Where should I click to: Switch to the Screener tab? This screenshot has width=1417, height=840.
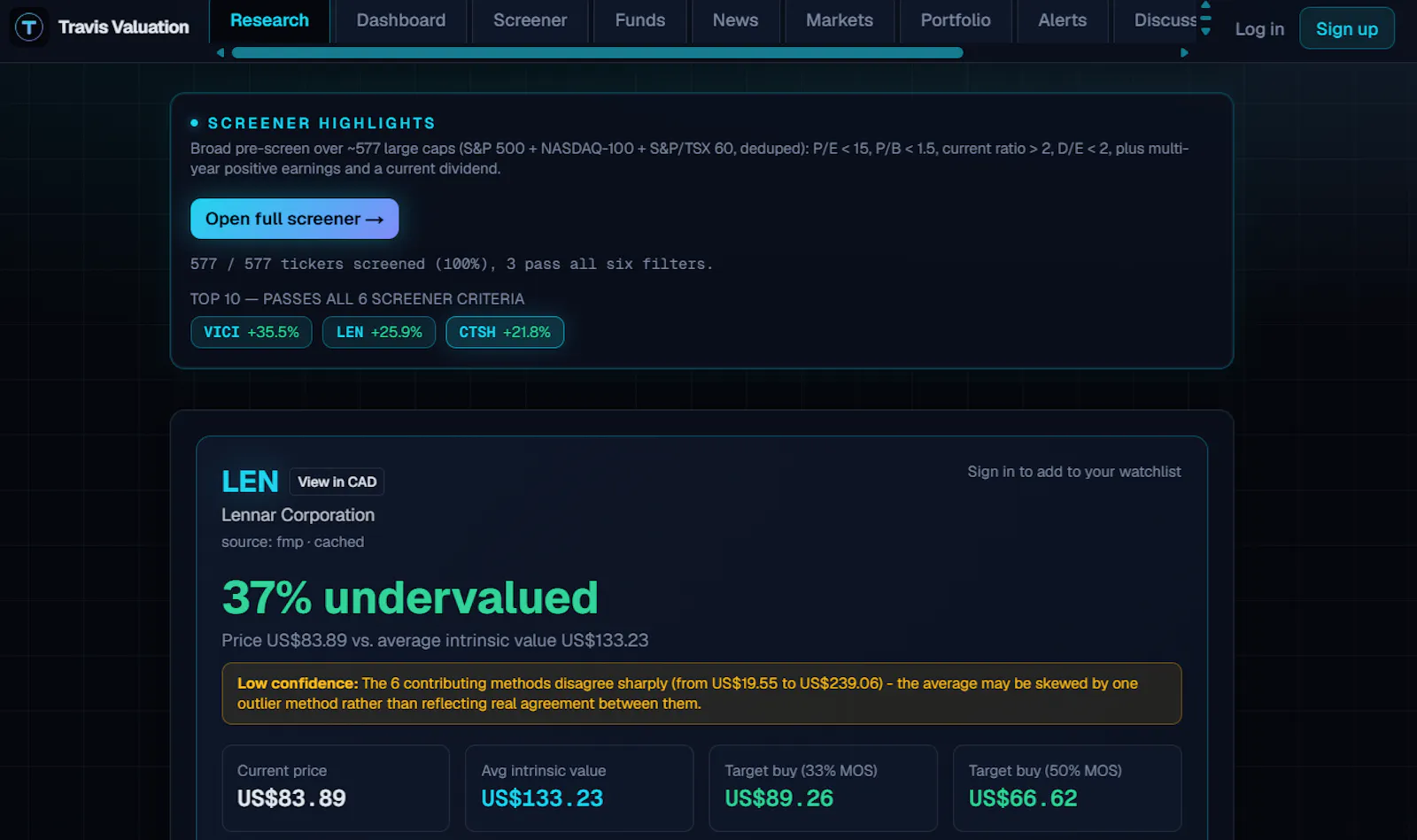(530, 20)
